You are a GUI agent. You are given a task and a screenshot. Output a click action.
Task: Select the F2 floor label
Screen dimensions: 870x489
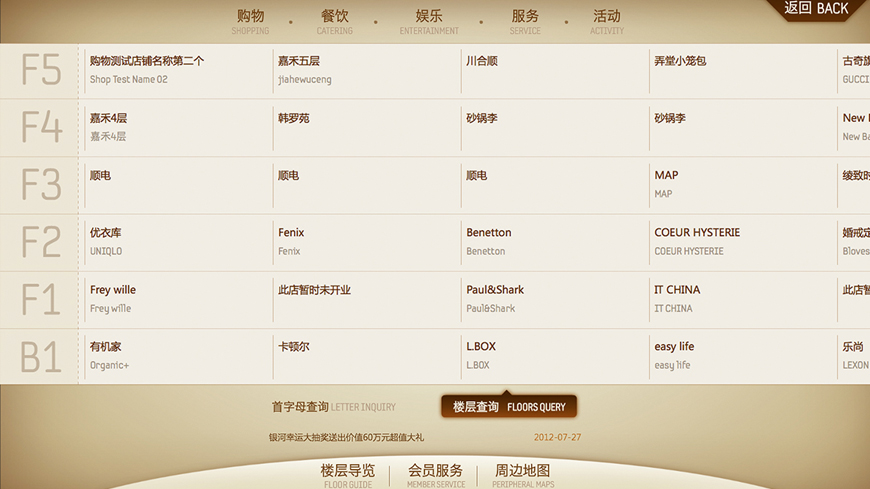(x=41, y=241)
